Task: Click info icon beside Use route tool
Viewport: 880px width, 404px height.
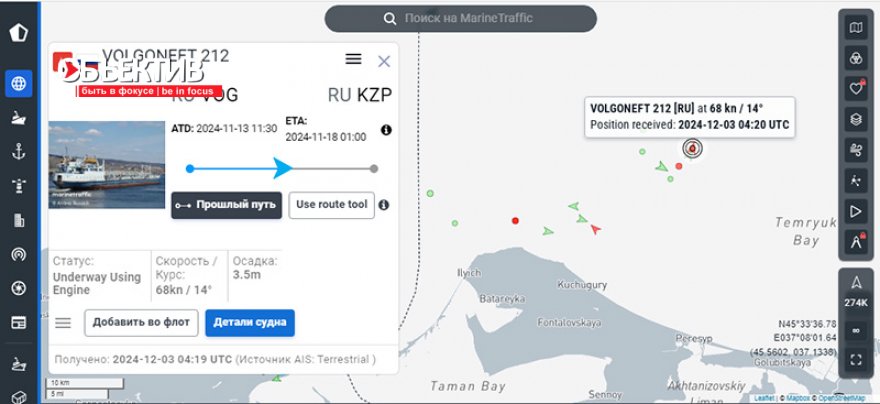Action: coord(384,205)
